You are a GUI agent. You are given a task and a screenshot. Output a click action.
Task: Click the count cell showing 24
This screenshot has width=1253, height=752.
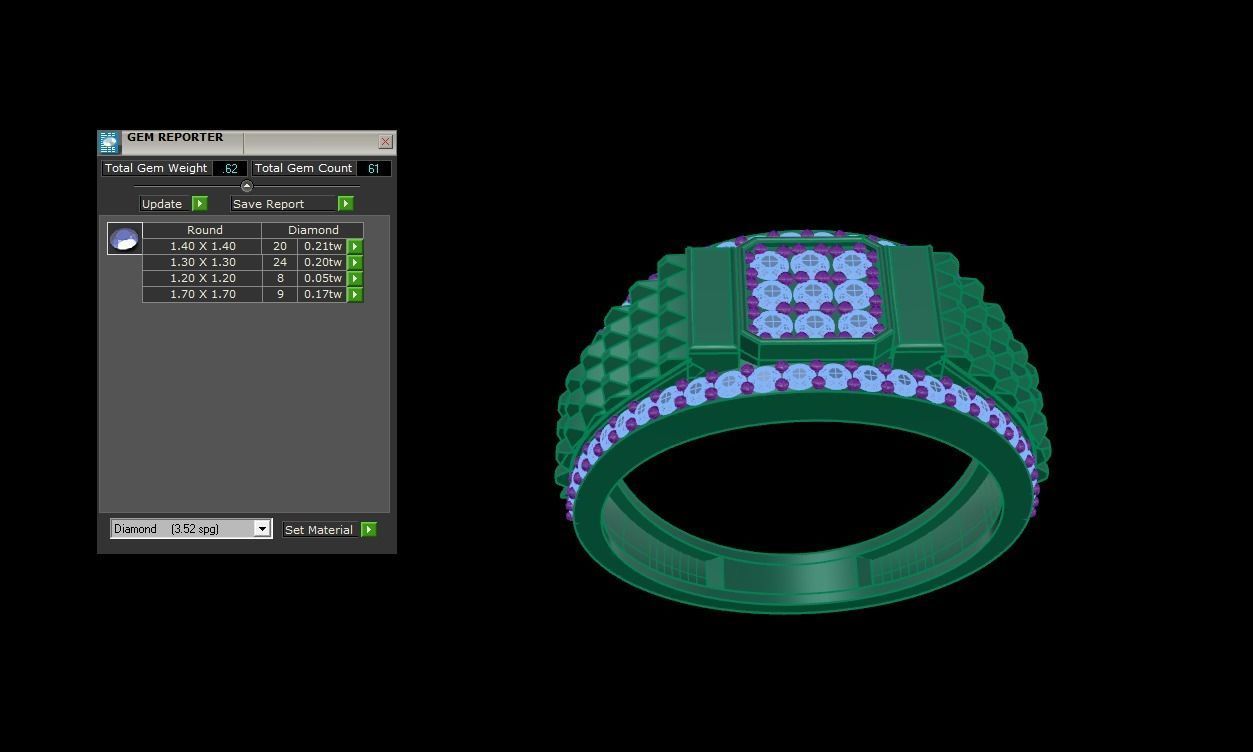280,262
